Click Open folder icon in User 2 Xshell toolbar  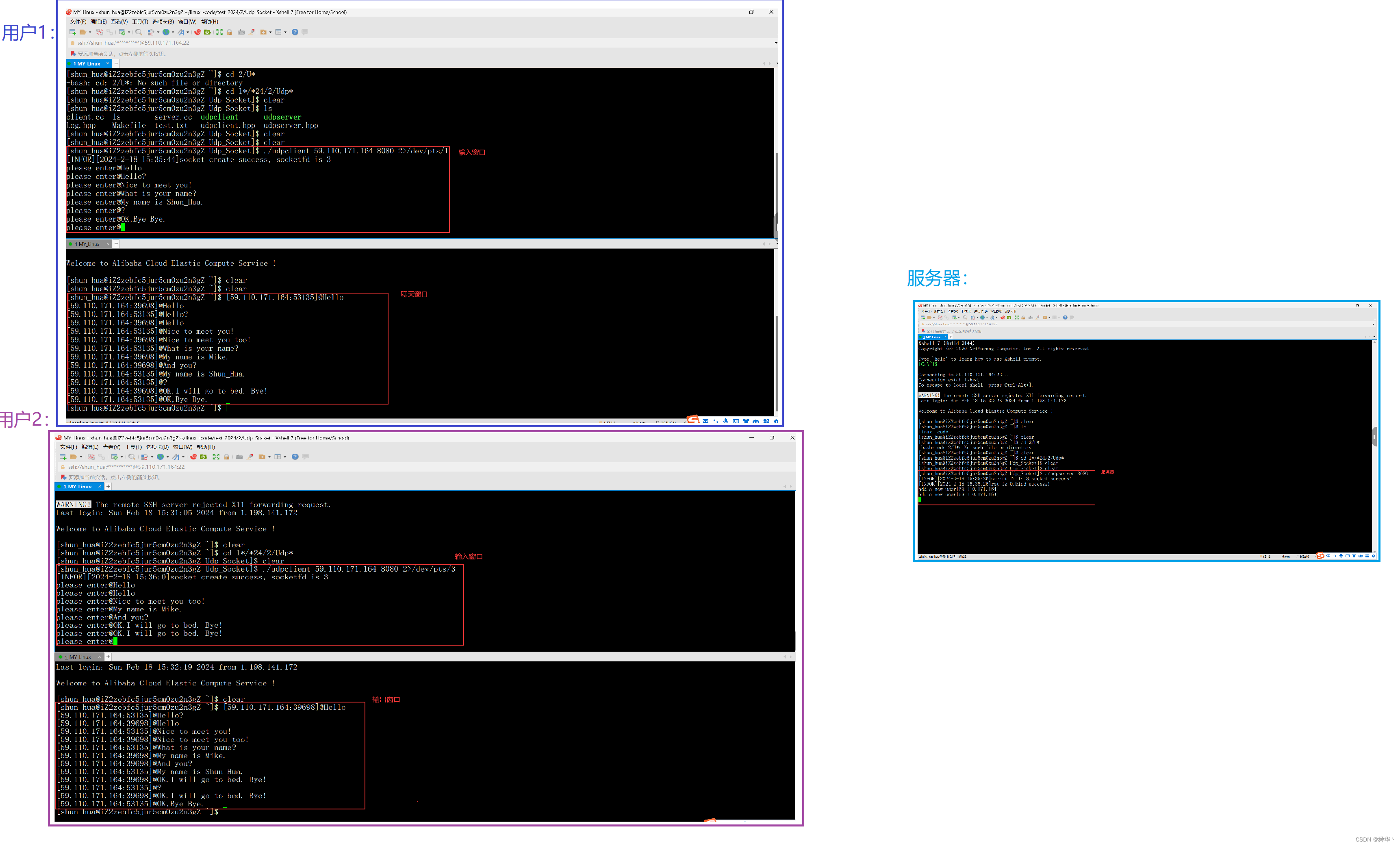pos(74,457)
